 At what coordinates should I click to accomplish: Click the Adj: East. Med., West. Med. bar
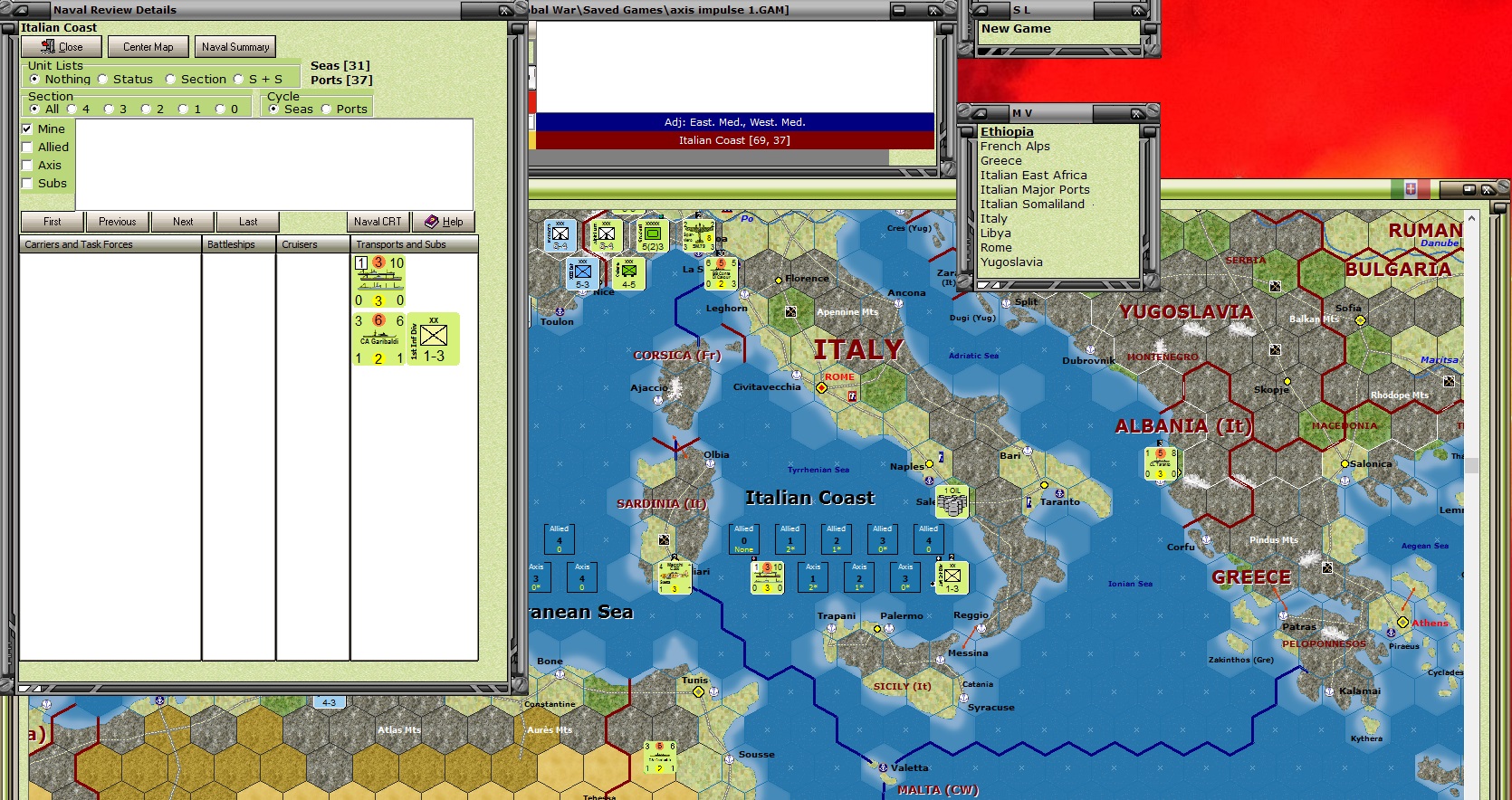[x=735, y=122]
